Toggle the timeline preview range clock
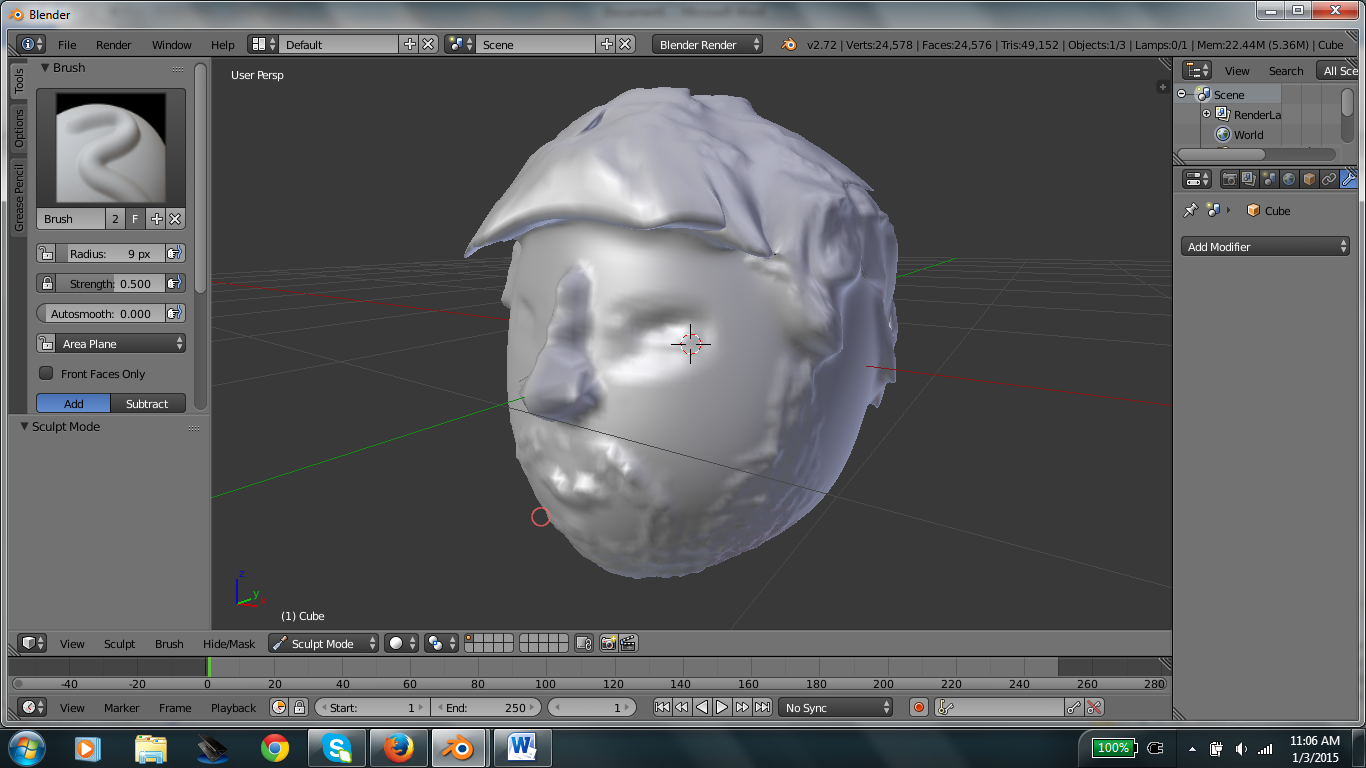The width and height of the screenshot is (1366, 768). pyautogui.click(x=279, y=708)
